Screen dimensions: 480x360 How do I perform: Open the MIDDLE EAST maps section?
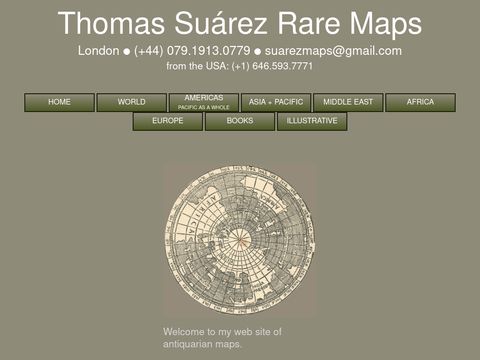(348, 102)
